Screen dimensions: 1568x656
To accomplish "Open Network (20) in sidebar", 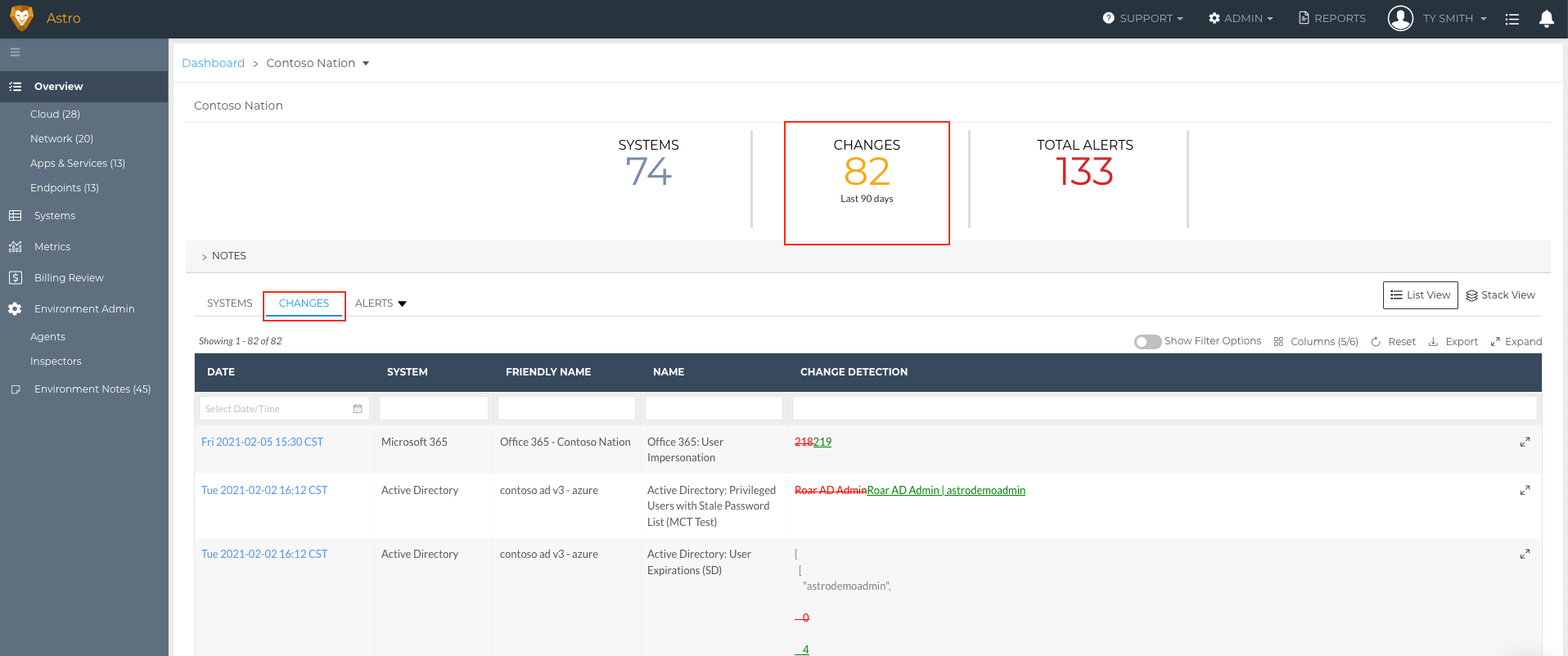I will click(x=61, y=139).
